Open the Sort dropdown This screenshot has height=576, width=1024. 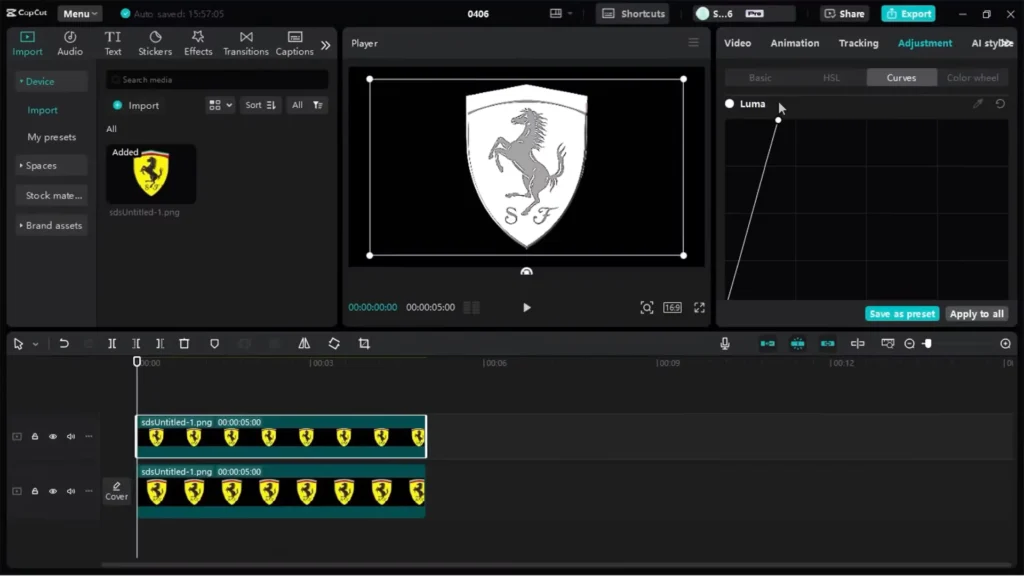tap(260, 105)
